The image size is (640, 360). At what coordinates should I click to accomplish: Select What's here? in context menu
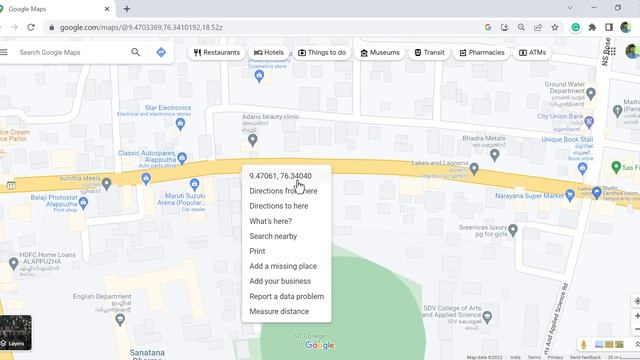coord(287,221)
